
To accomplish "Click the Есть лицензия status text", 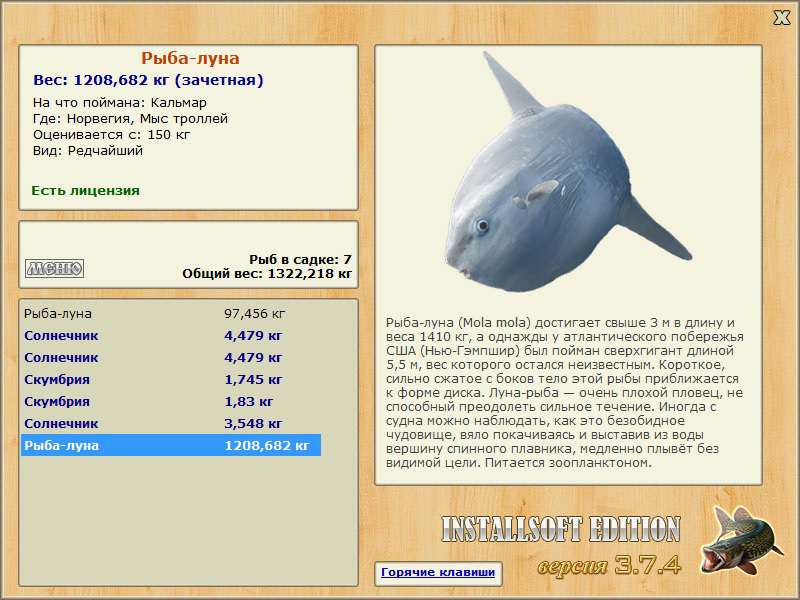I will [86, 191].
